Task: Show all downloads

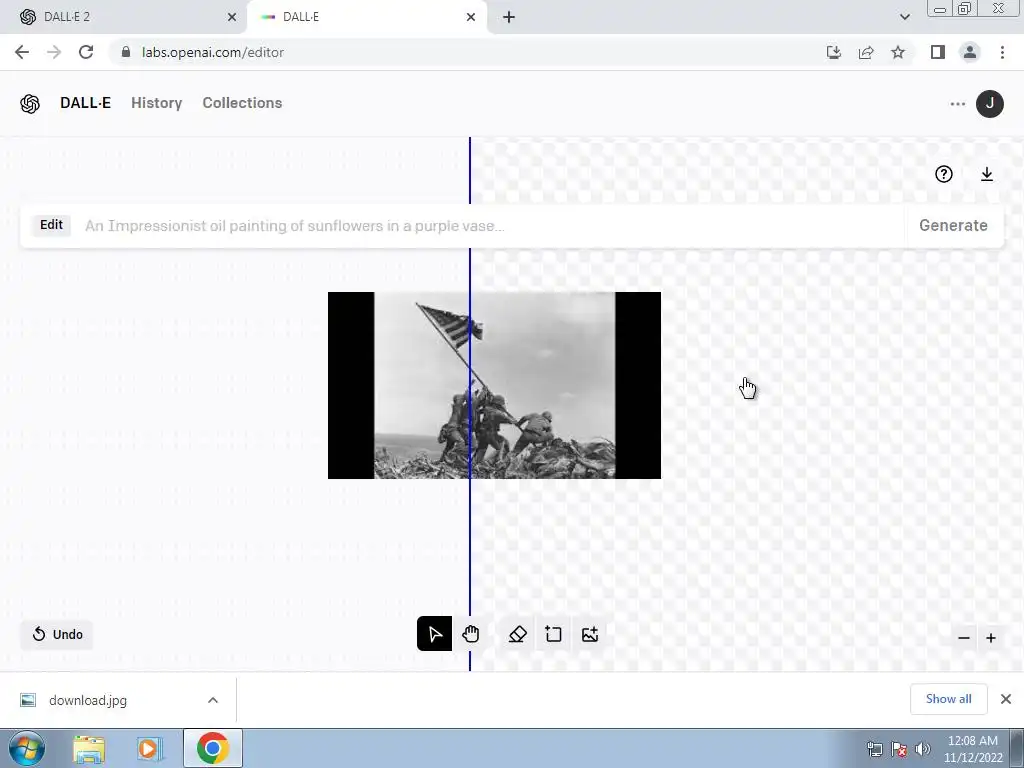Action: click(948, 699)
